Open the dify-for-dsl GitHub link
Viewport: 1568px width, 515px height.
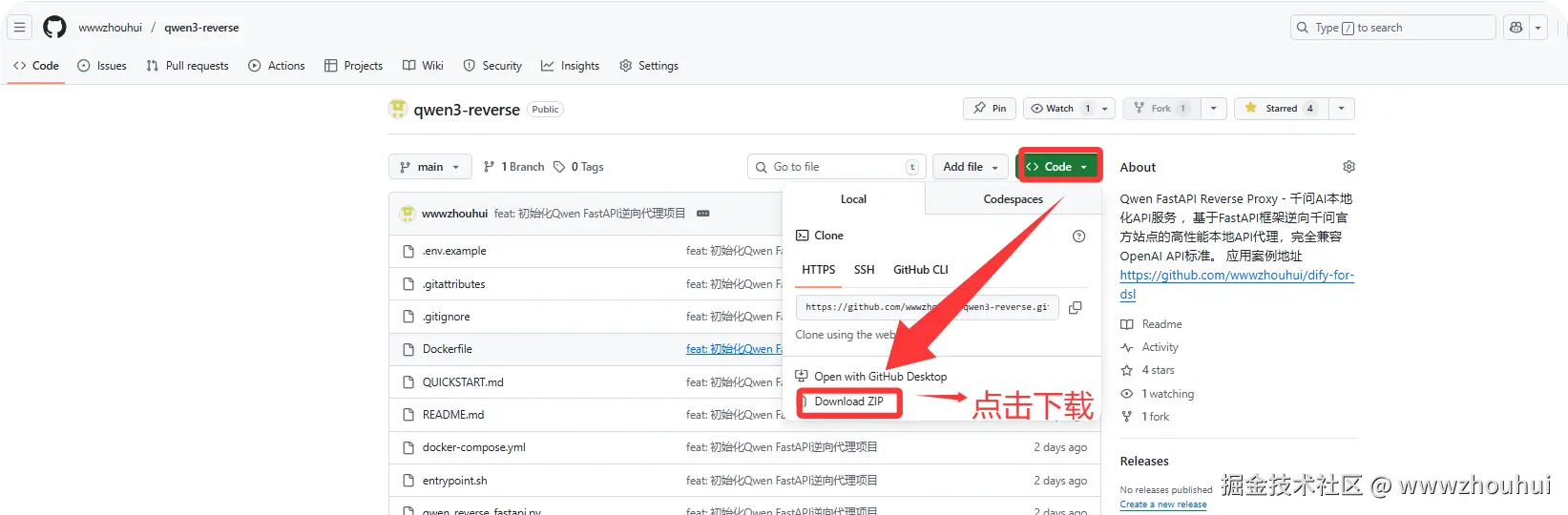(1237, 284)
